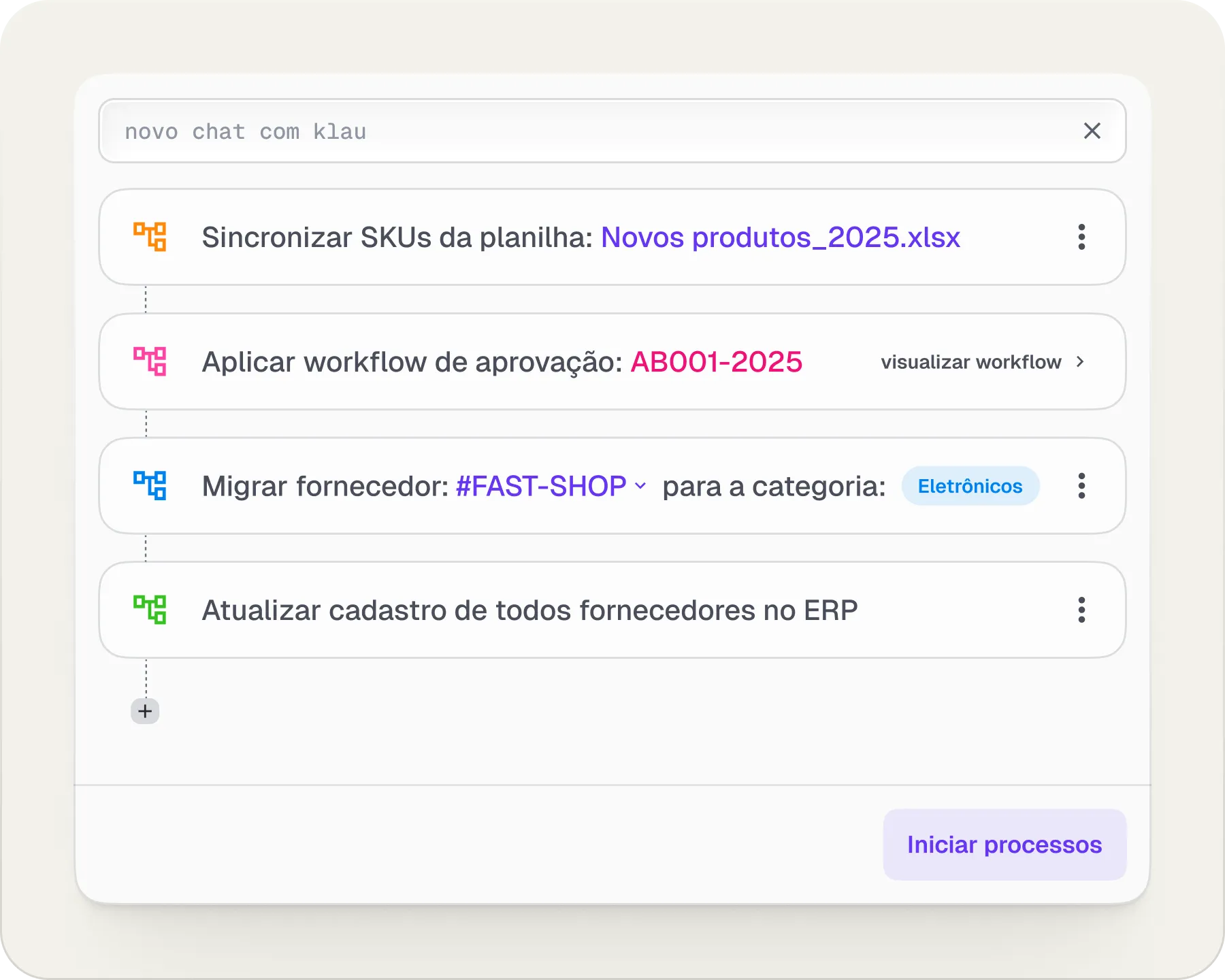Click the pink workflow icon beside Aplicar workflow
This screenshot has width=1225, height=980.
(150, 361)
